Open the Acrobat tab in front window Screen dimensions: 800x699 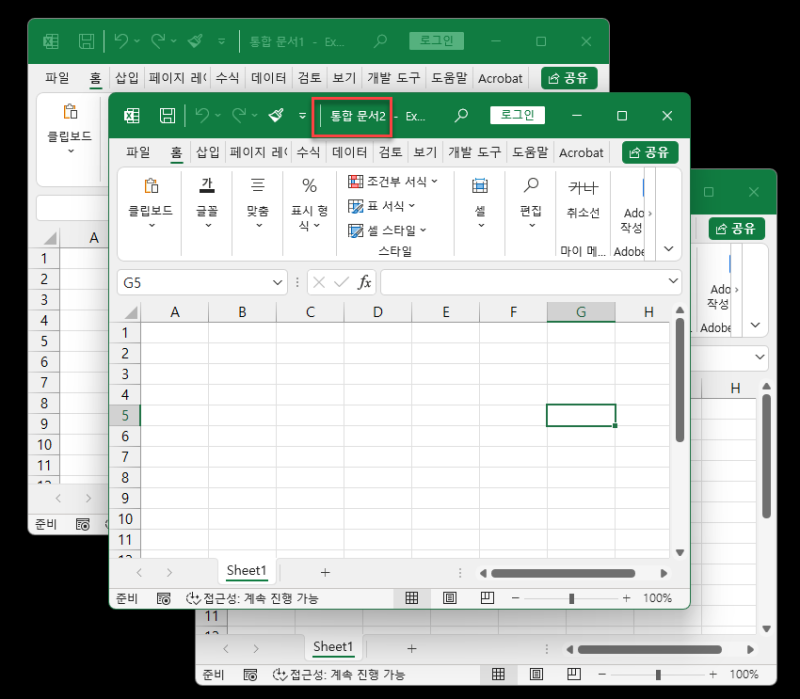point(581,153)
